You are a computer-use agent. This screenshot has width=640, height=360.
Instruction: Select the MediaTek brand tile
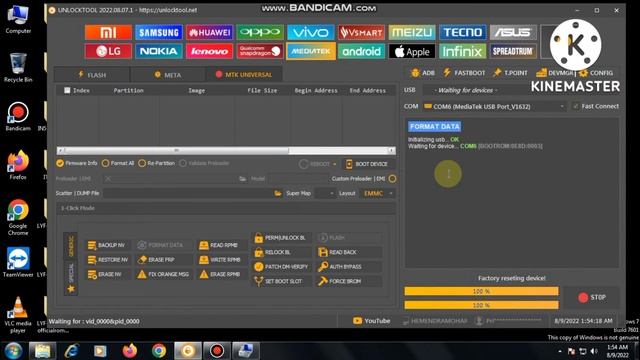pyautogui.click(x=311, y=51)
